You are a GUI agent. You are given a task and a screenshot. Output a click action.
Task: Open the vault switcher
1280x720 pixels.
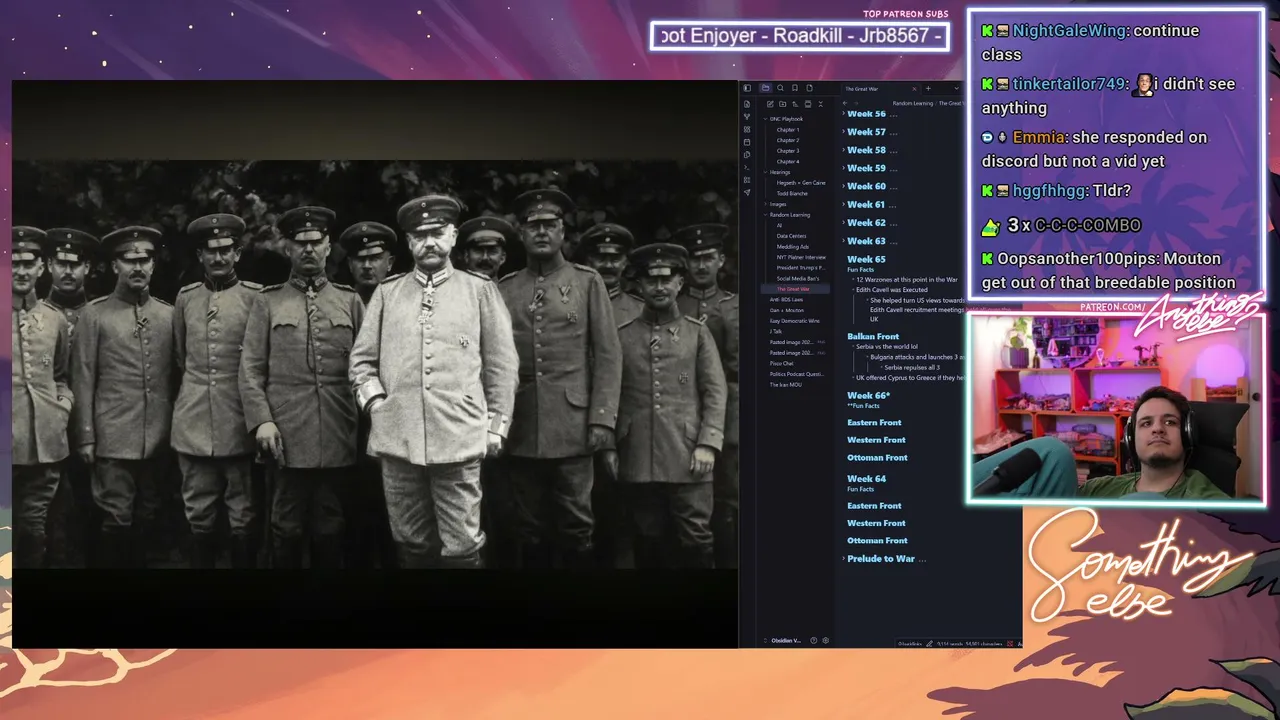pos(783,640)
